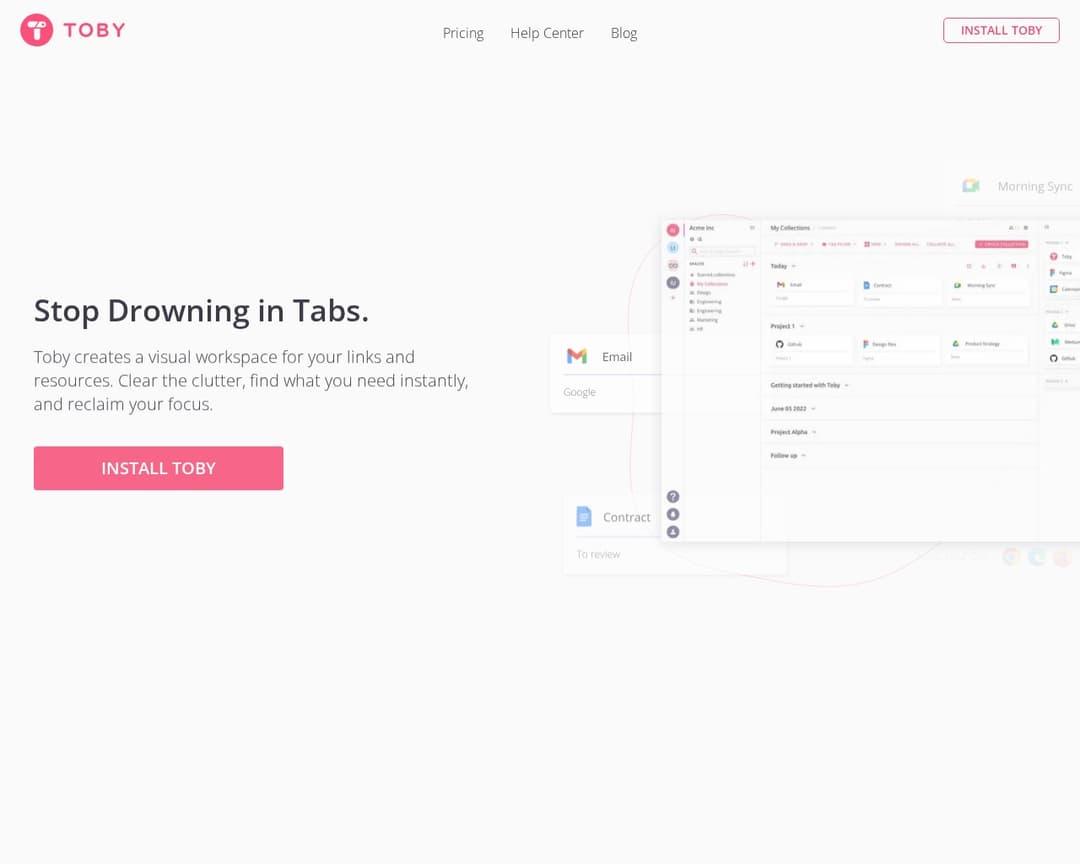Select My Collections in the spaces list
This screenshot has width=1080, height=864.
pos(709,284)
